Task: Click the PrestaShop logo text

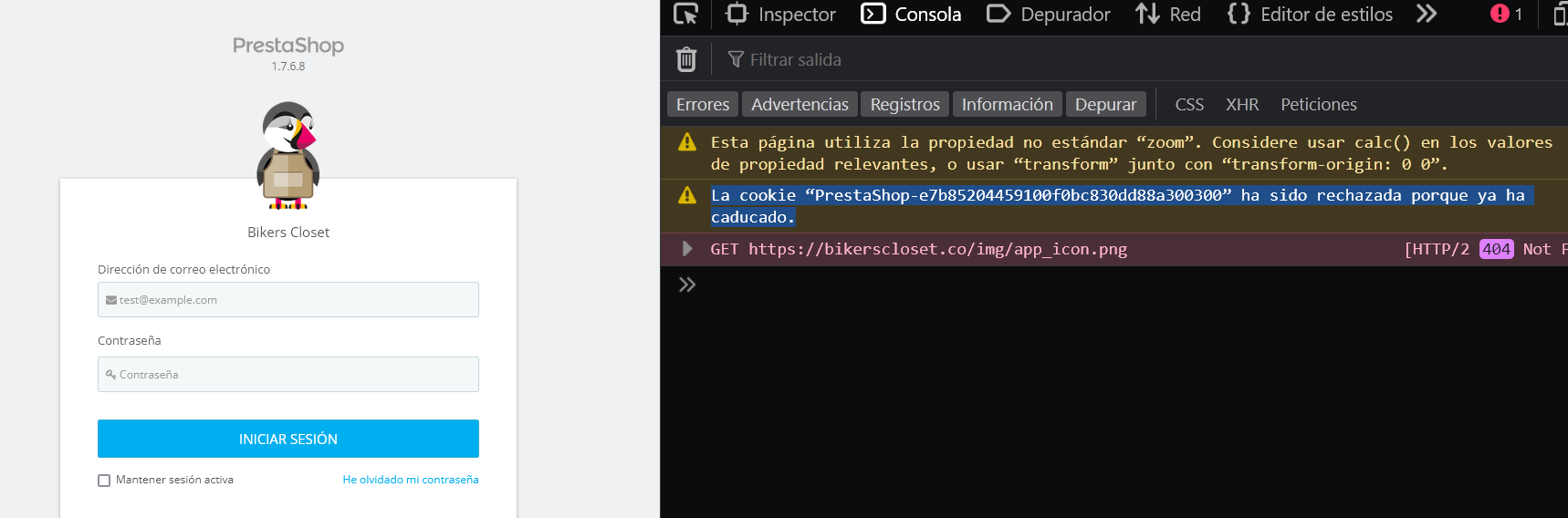Action: coord(288,46)
